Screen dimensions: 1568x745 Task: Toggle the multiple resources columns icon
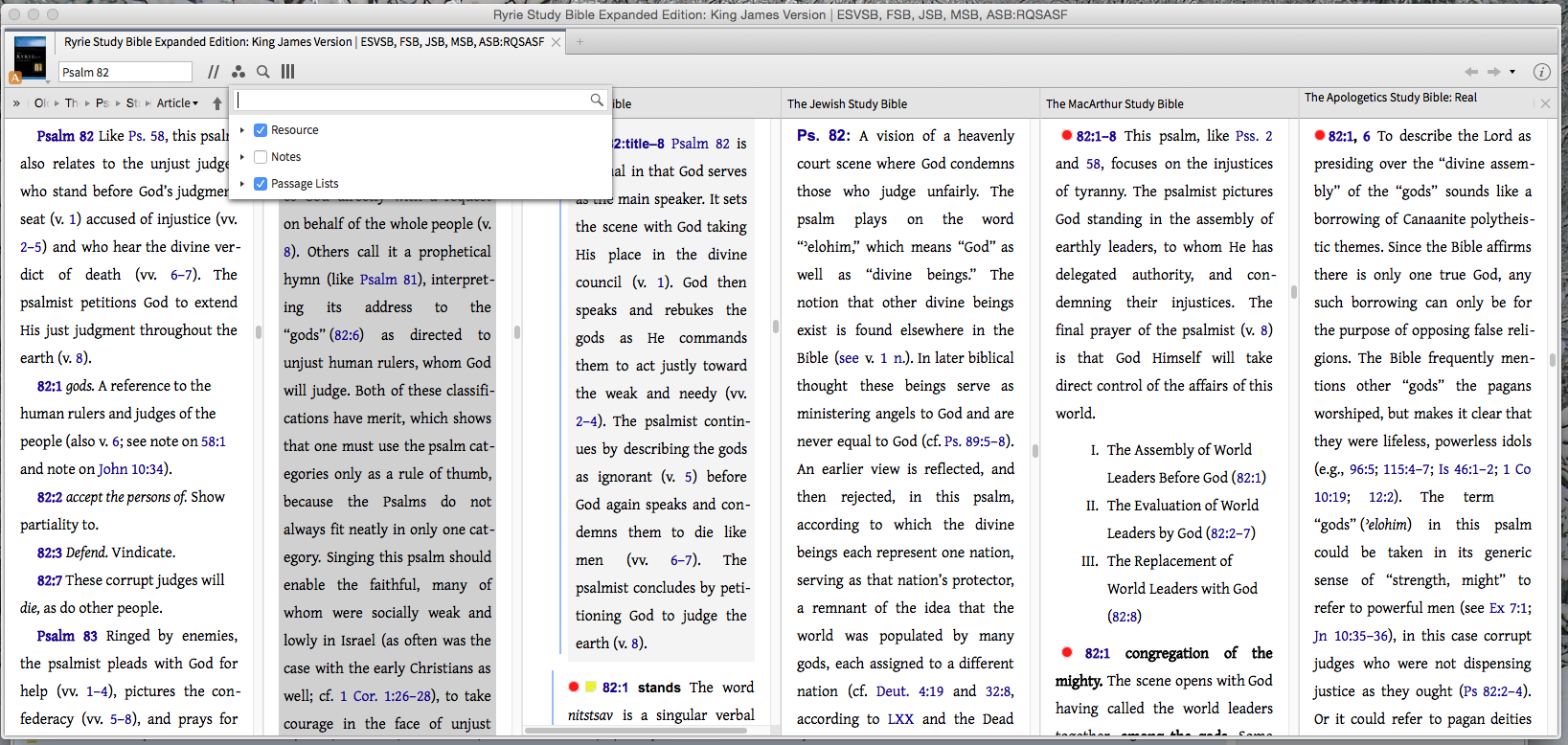pyautogui.click(x=287, y=72)
